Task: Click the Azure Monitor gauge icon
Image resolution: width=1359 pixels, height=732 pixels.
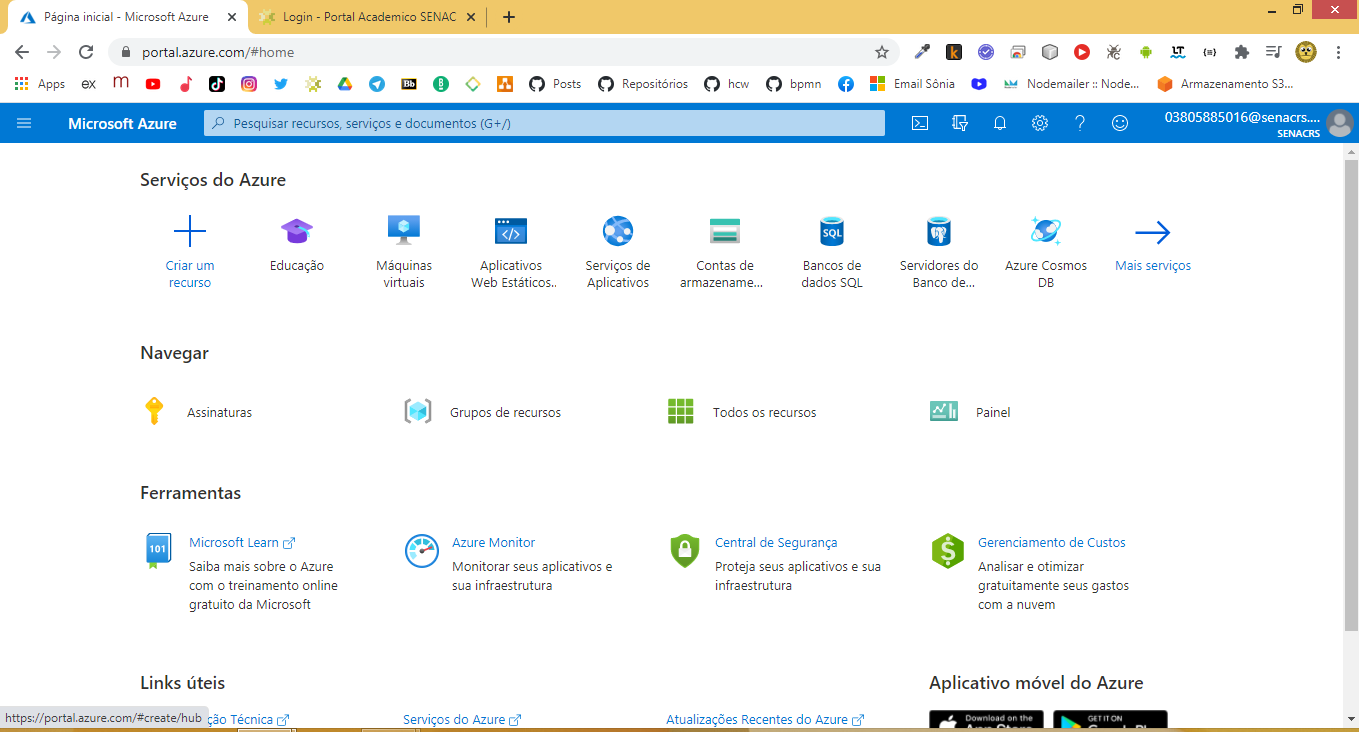Action: [x=421, y=551]
